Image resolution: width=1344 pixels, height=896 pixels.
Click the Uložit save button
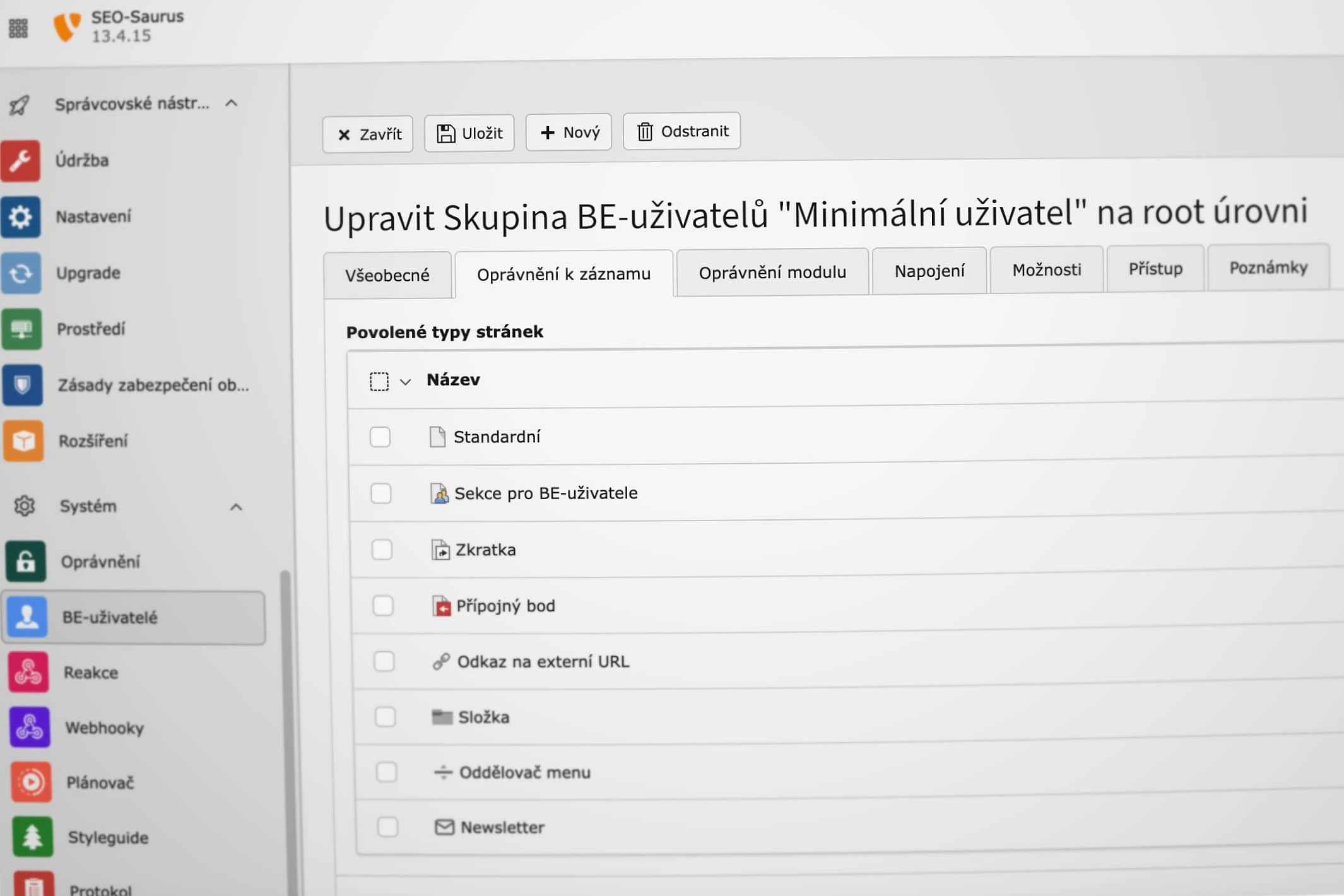click(469, 133)
